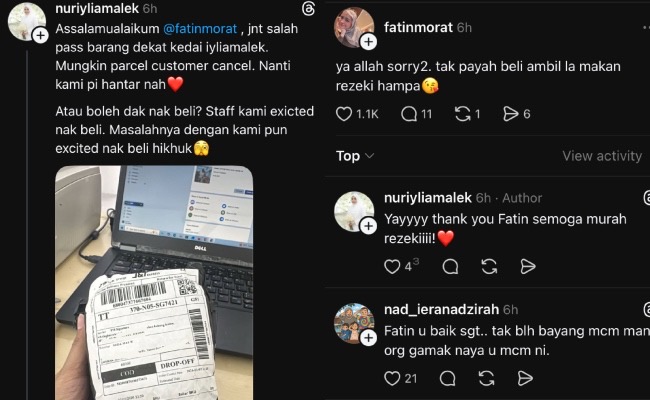
Task: Repost nuriyliamalek's thank you comment
Action: 489,267
